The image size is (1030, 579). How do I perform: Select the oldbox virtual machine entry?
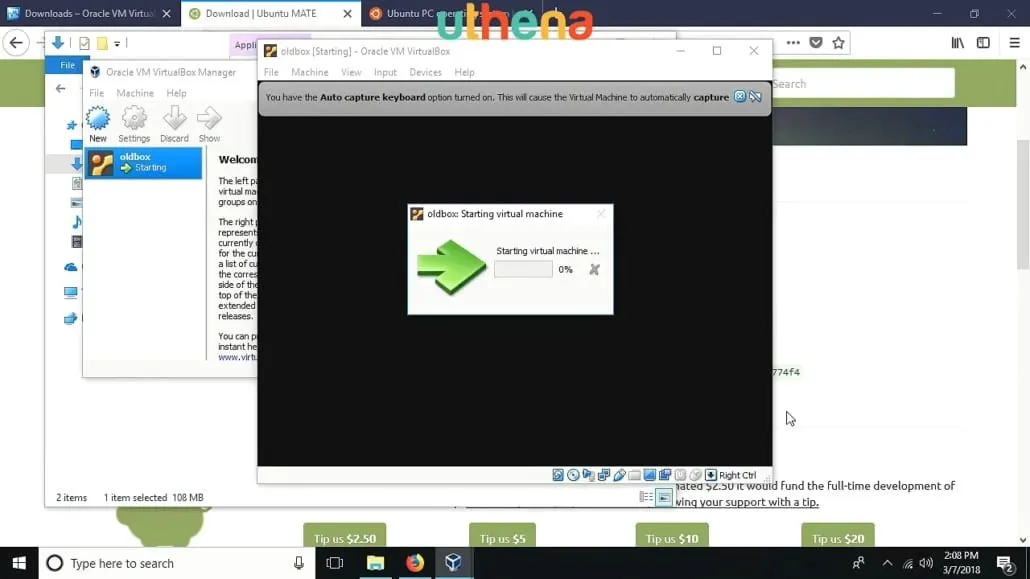tap(144, 162)
